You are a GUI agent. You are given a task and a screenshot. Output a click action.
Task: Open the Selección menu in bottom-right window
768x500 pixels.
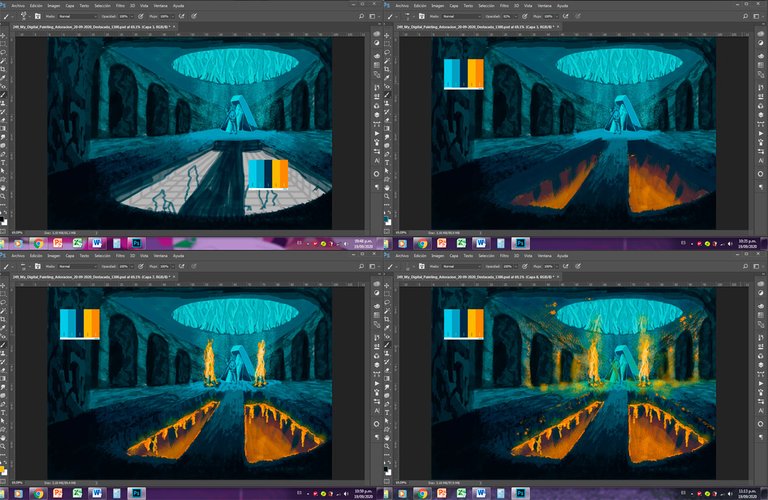click(x=486, y=255)
